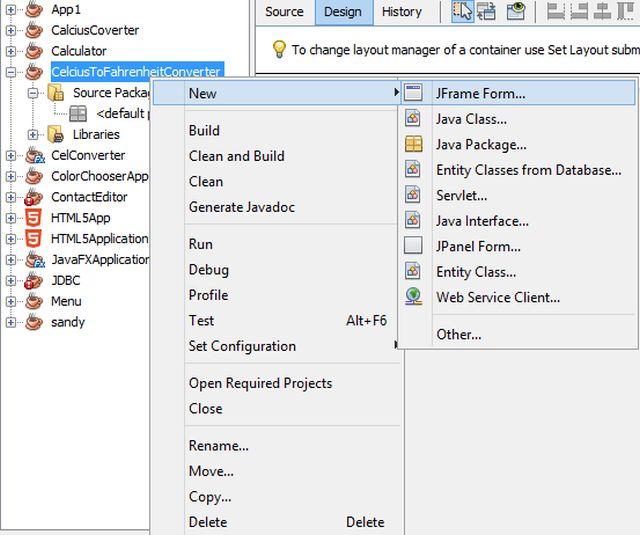Click the HTML5App project icon
Screen dimensions: 640x535
pos(33,218)
